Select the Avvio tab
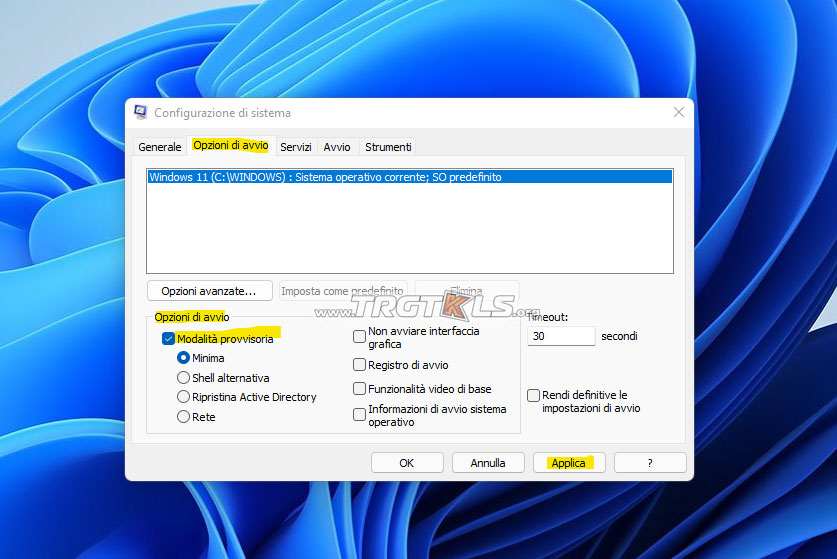This screenshot has height=559, width=837. (x=337, y=147)
